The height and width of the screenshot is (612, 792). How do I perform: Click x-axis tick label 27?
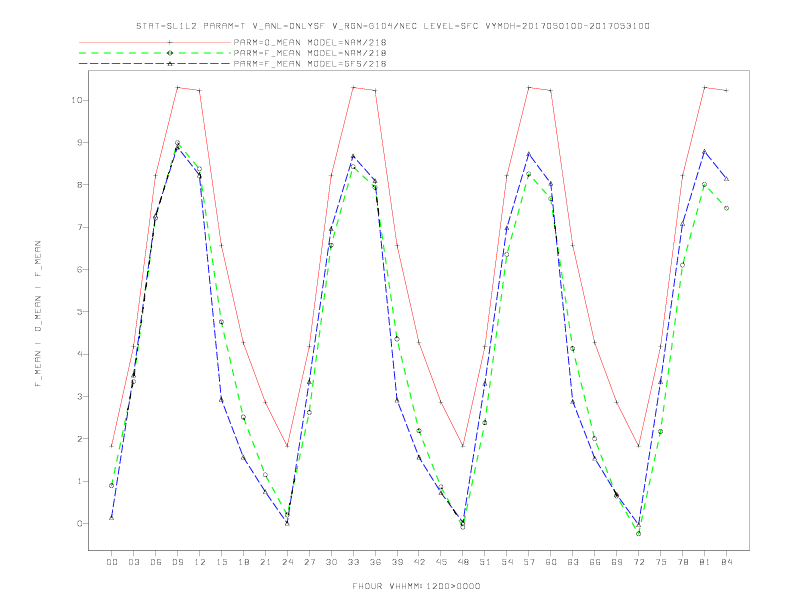pos(309,562)
